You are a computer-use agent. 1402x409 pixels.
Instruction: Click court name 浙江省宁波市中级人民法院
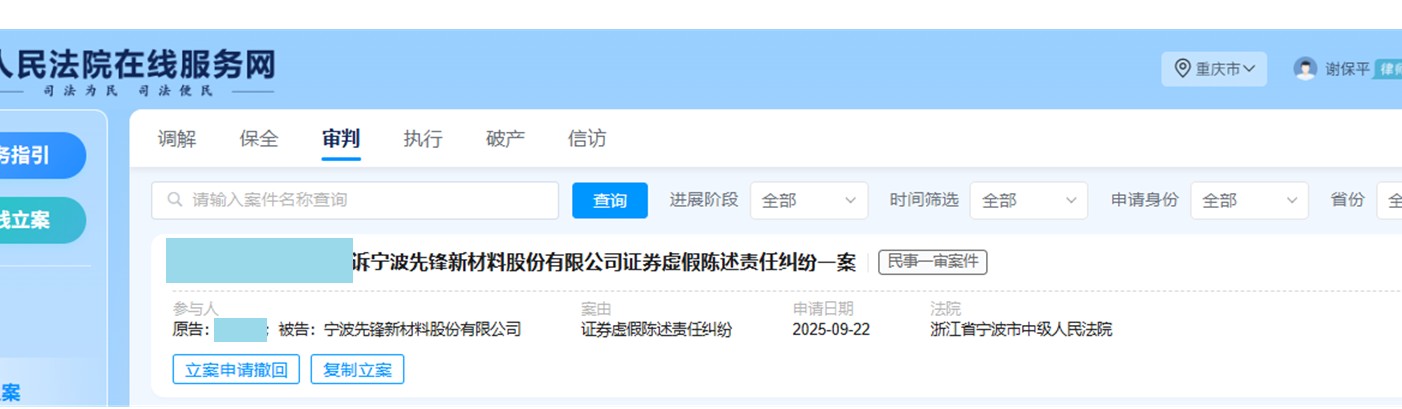(1020, 329)
